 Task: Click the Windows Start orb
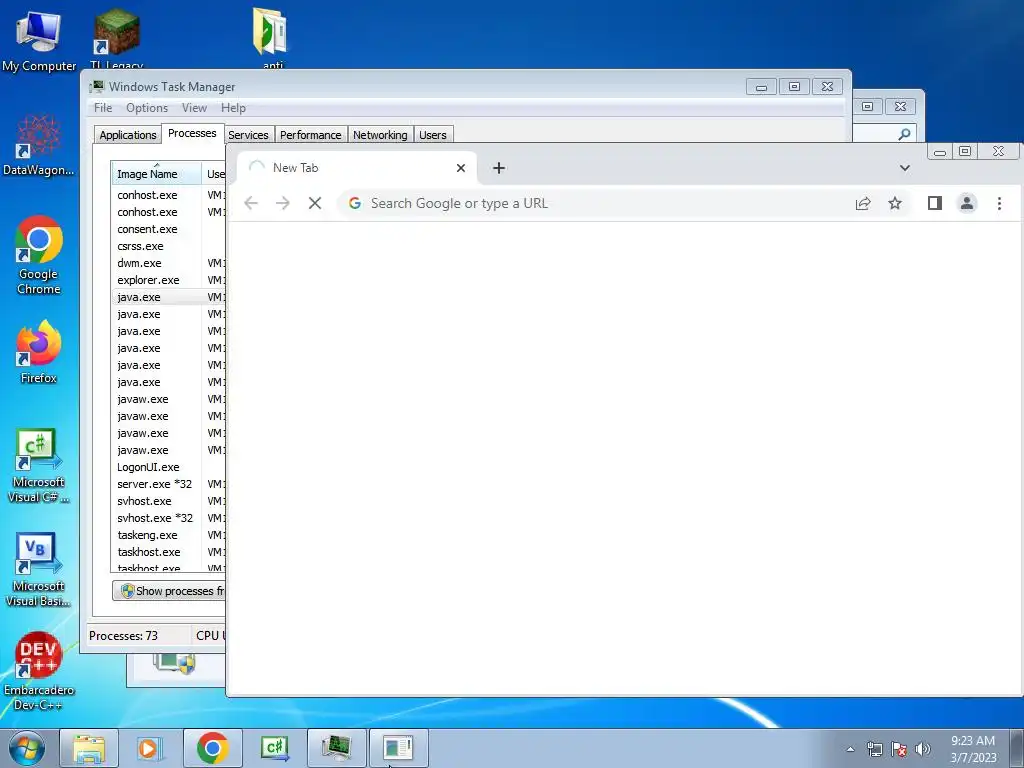[x=27, y=748]
